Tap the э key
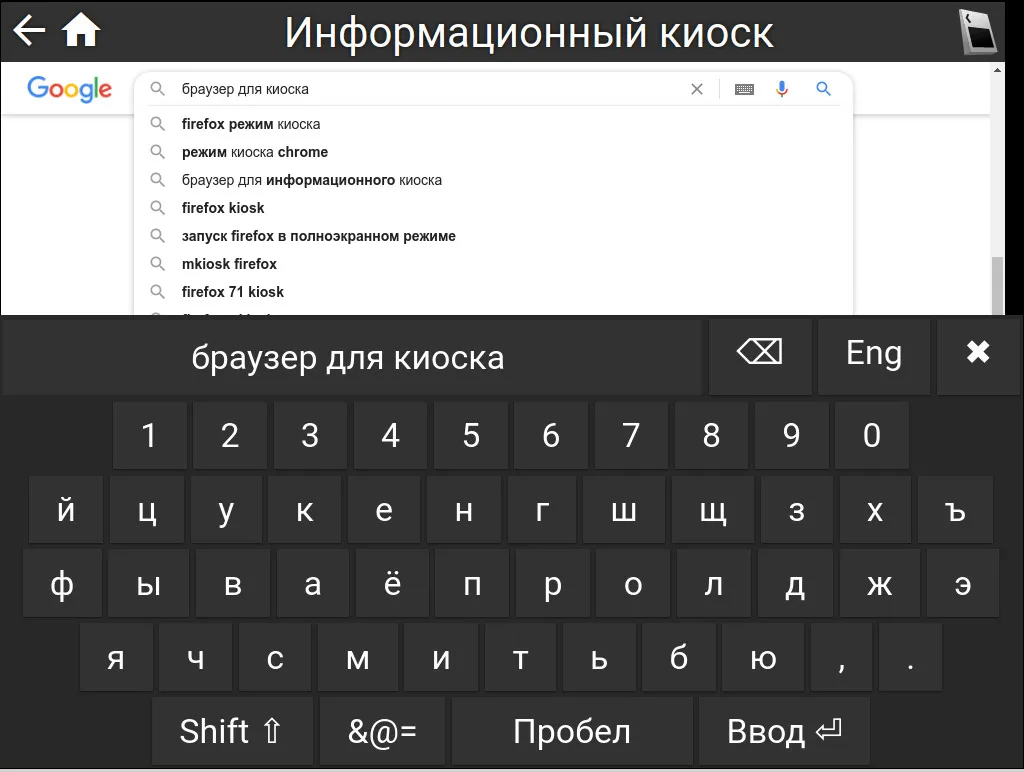The image size is (1024, 772). click(x=963, y=583)
